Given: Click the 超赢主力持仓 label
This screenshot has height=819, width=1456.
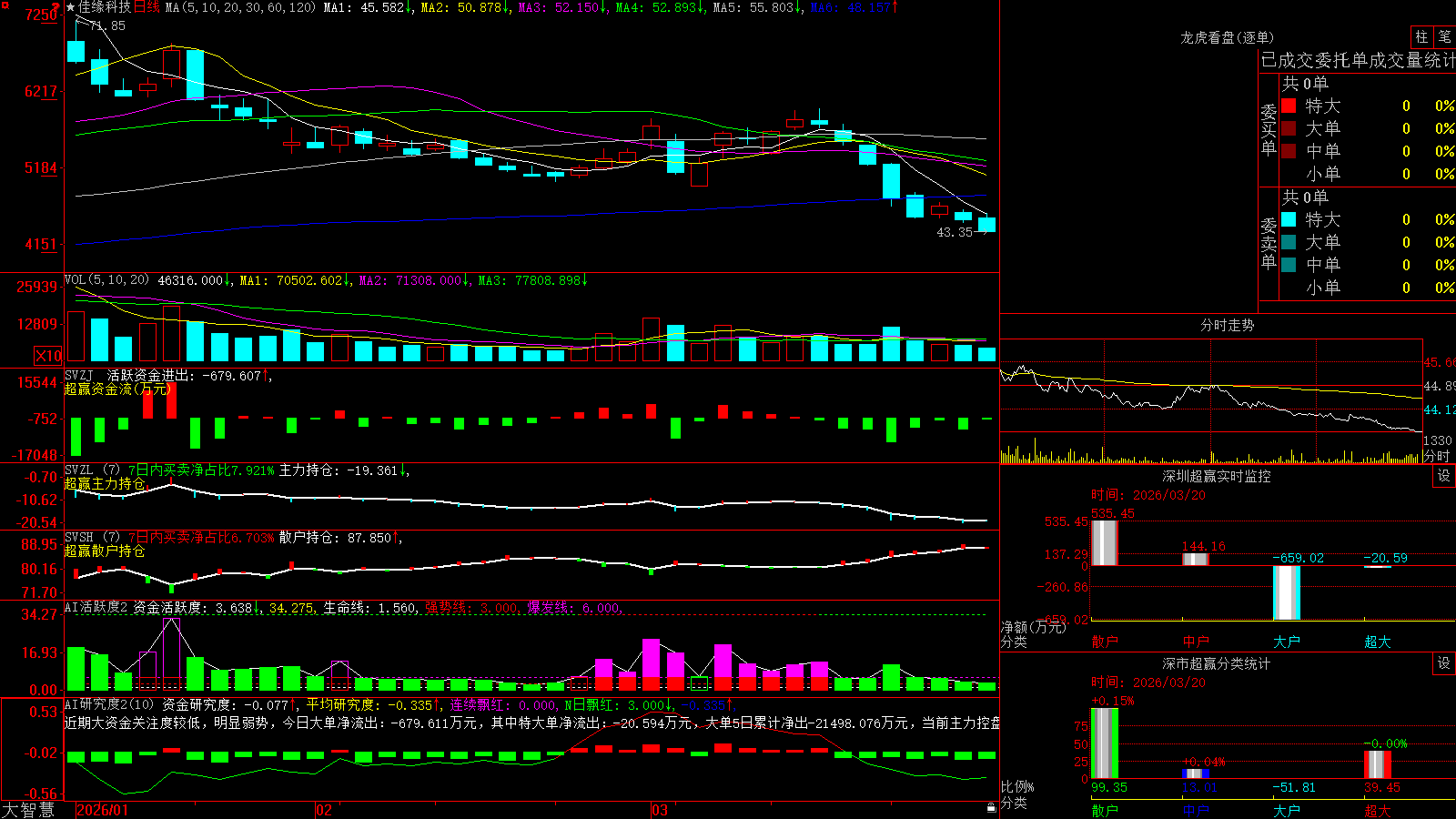Looking at the screenshot, I should [105, 483].
